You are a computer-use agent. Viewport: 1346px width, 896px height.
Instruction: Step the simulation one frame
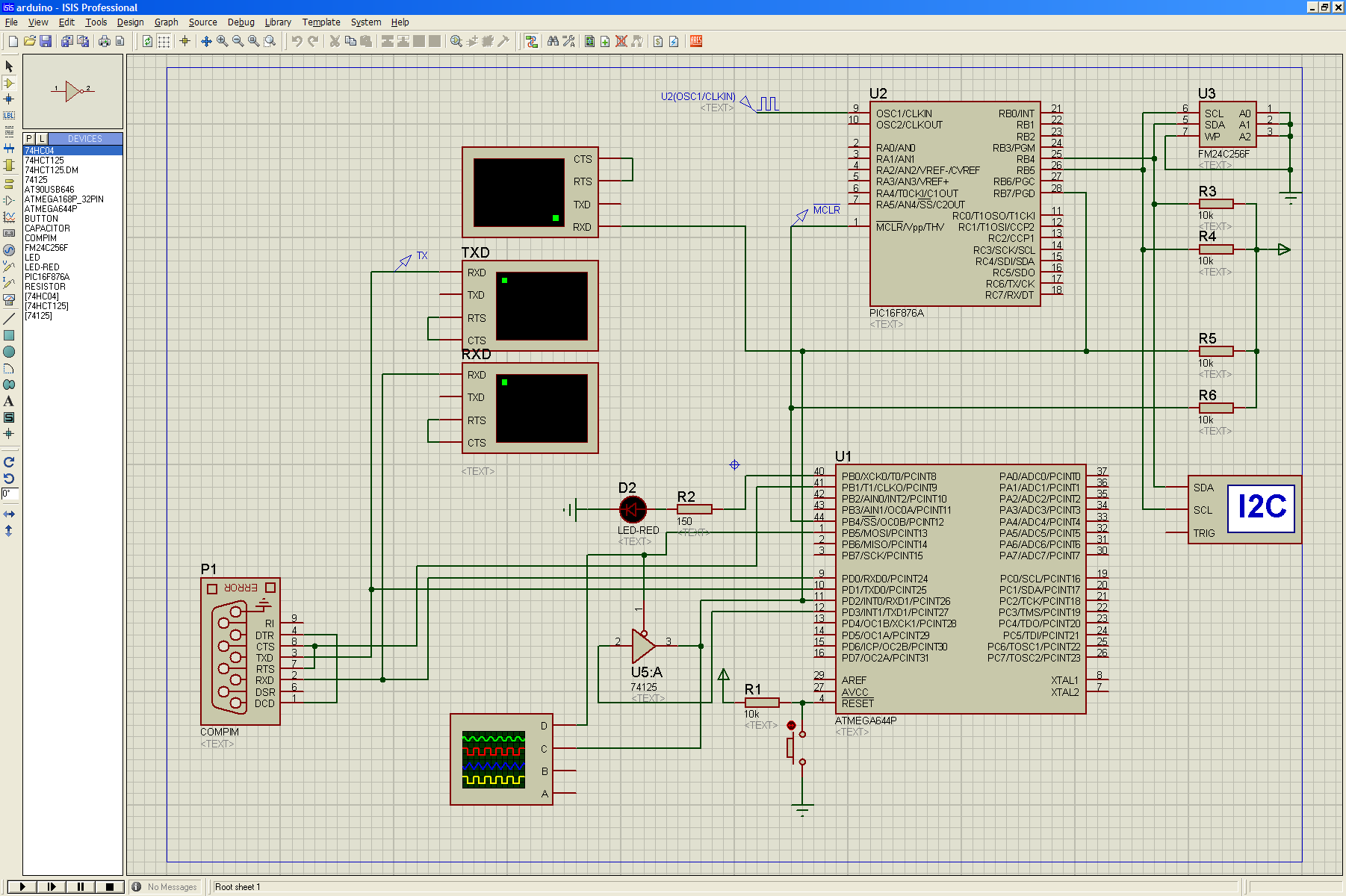coord(52,887)
